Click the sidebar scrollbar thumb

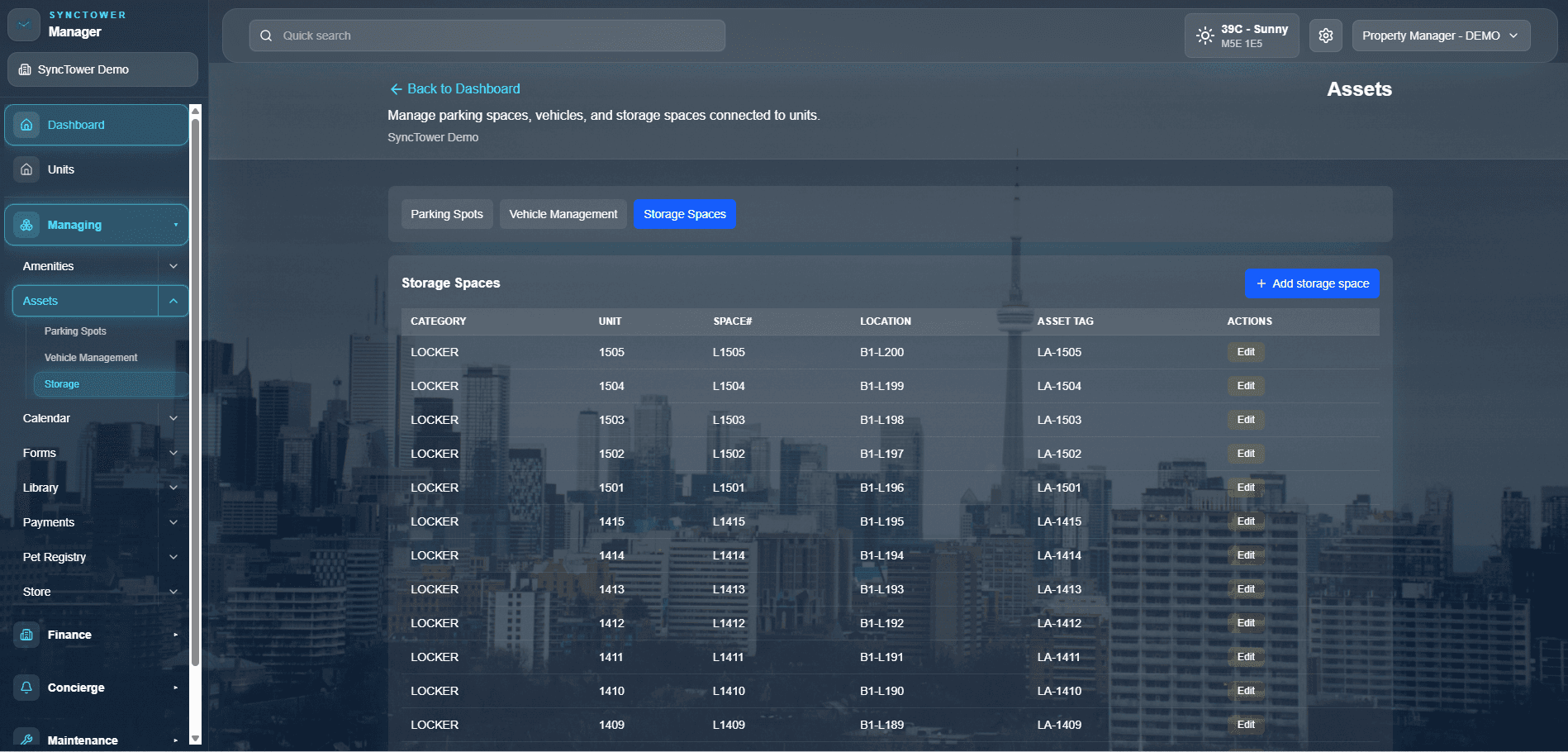195,393
